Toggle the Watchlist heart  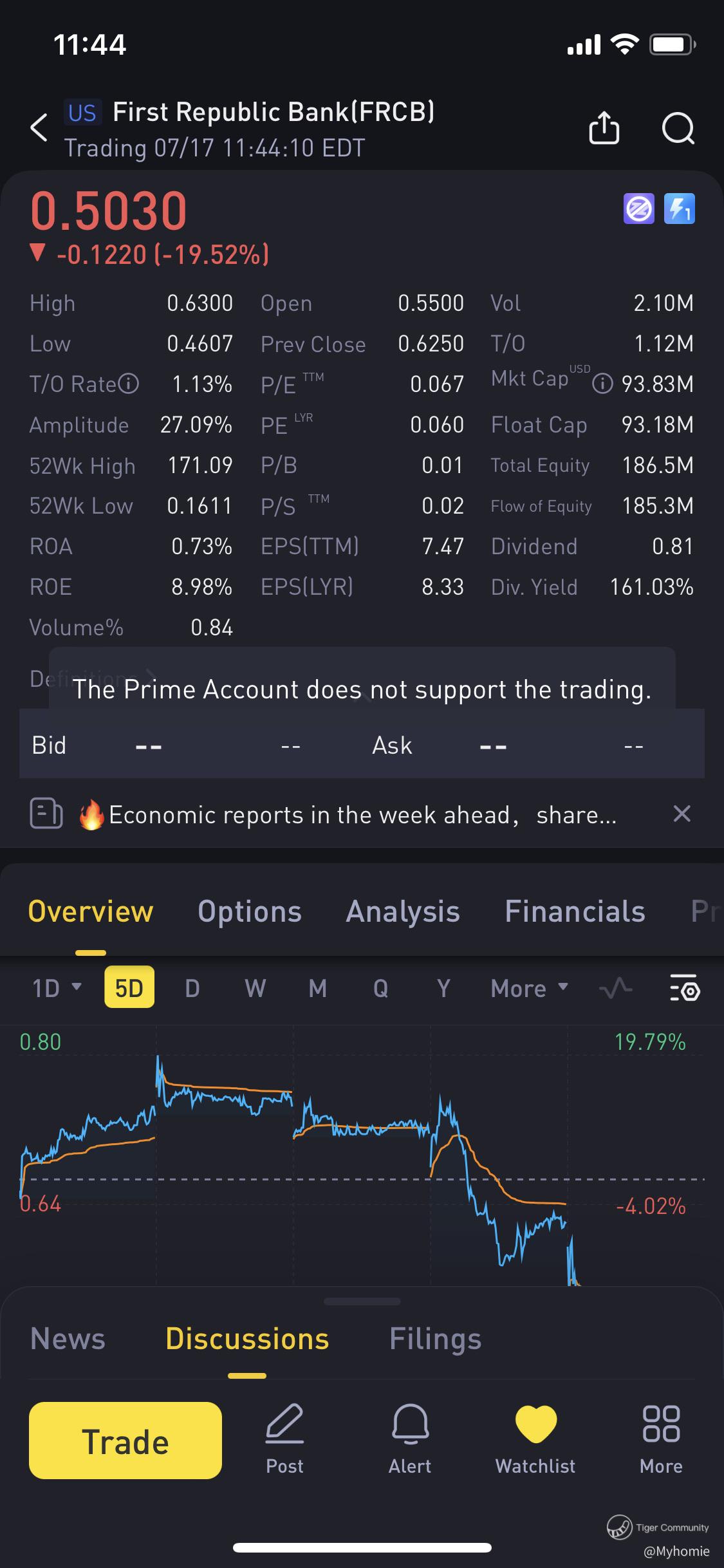535,1439
